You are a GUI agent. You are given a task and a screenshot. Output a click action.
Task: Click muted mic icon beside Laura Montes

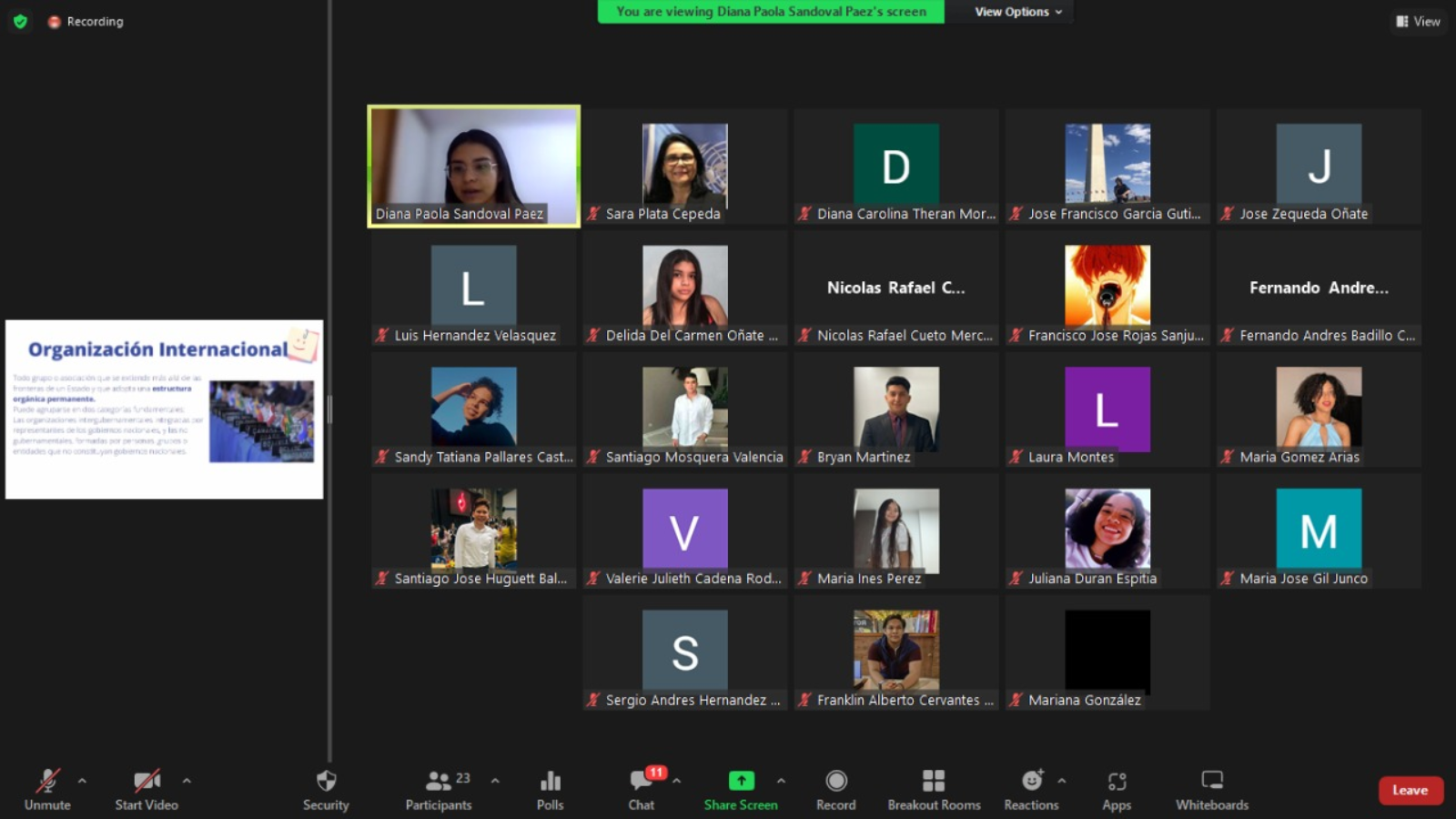1016,457
